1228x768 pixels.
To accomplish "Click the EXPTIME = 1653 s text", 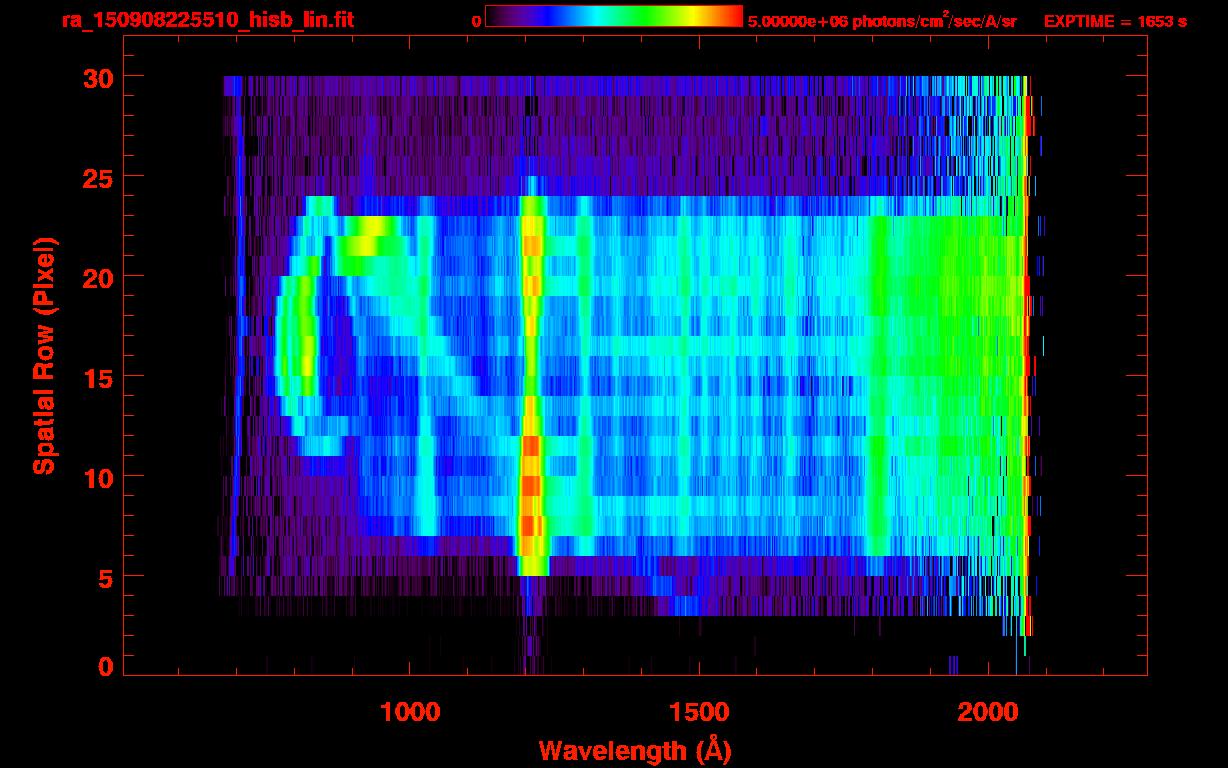I will coord(1114,21).
